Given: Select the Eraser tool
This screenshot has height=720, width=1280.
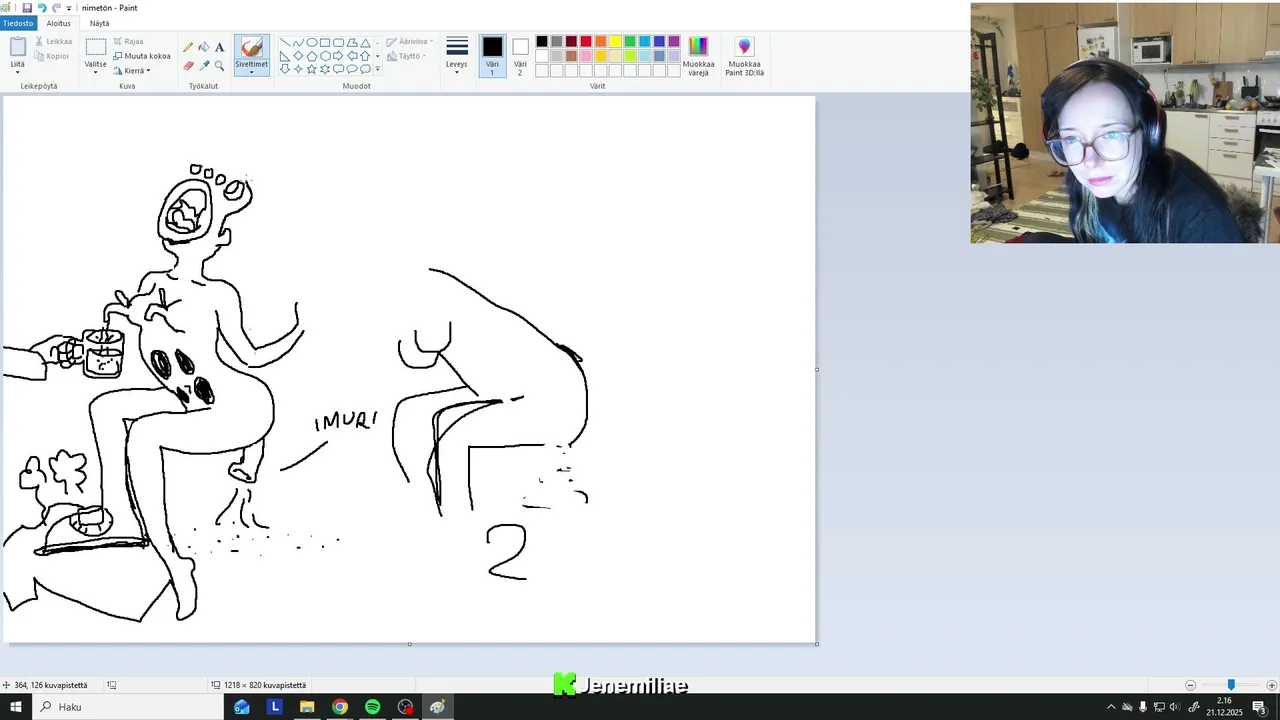Looking at the screenshot, I should tap(188, 66).
